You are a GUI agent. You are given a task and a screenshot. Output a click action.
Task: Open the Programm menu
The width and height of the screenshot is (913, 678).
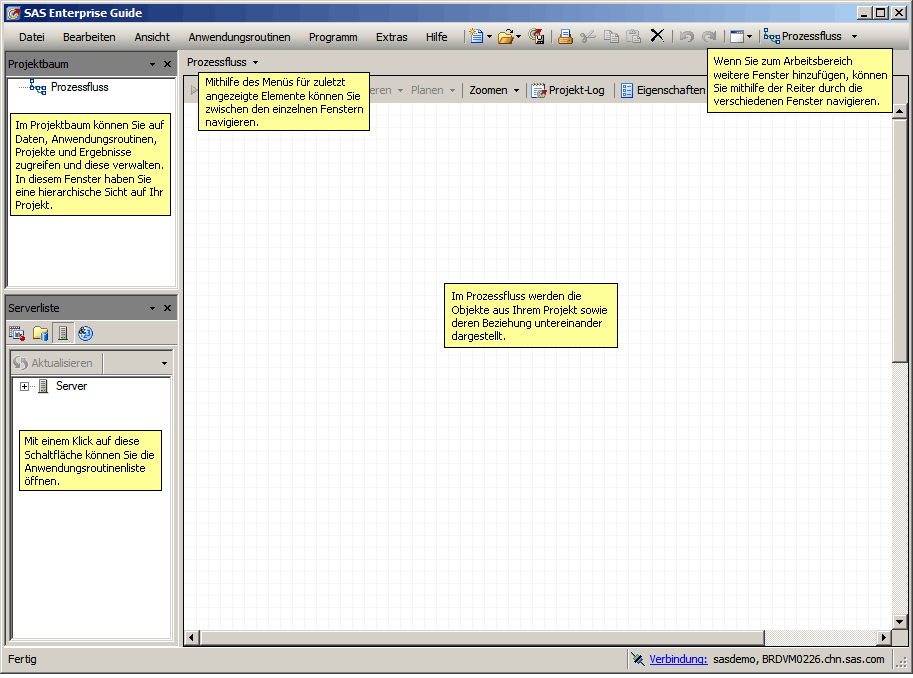(x=333, y=37)
